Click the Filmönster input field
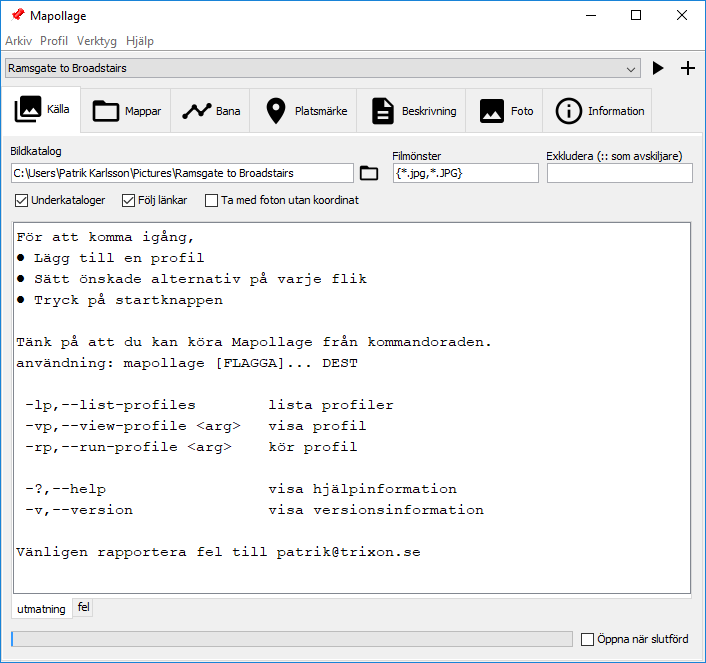706x663 pixels. [x=466, y=173]
